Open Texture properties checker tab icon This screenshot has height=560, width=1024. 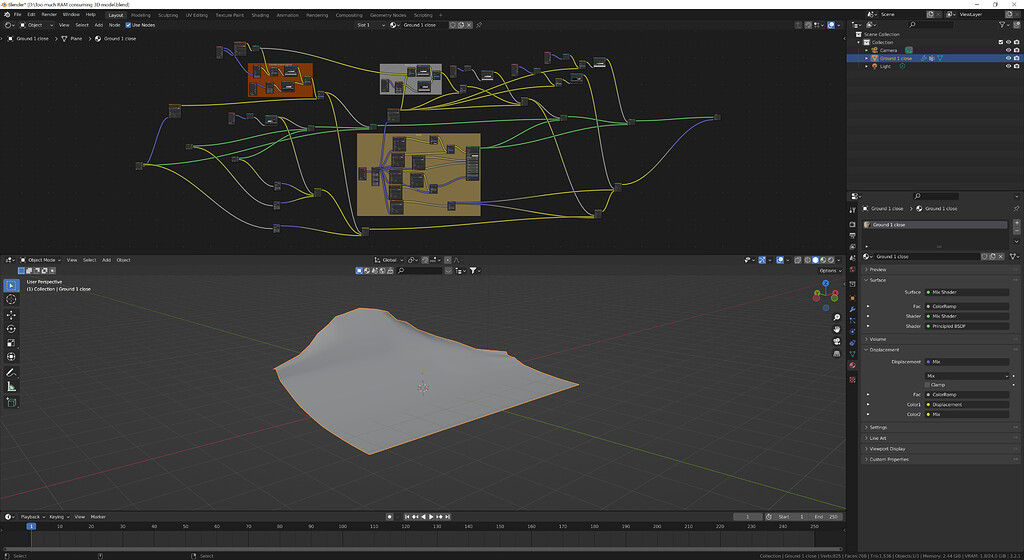point(852,379)
